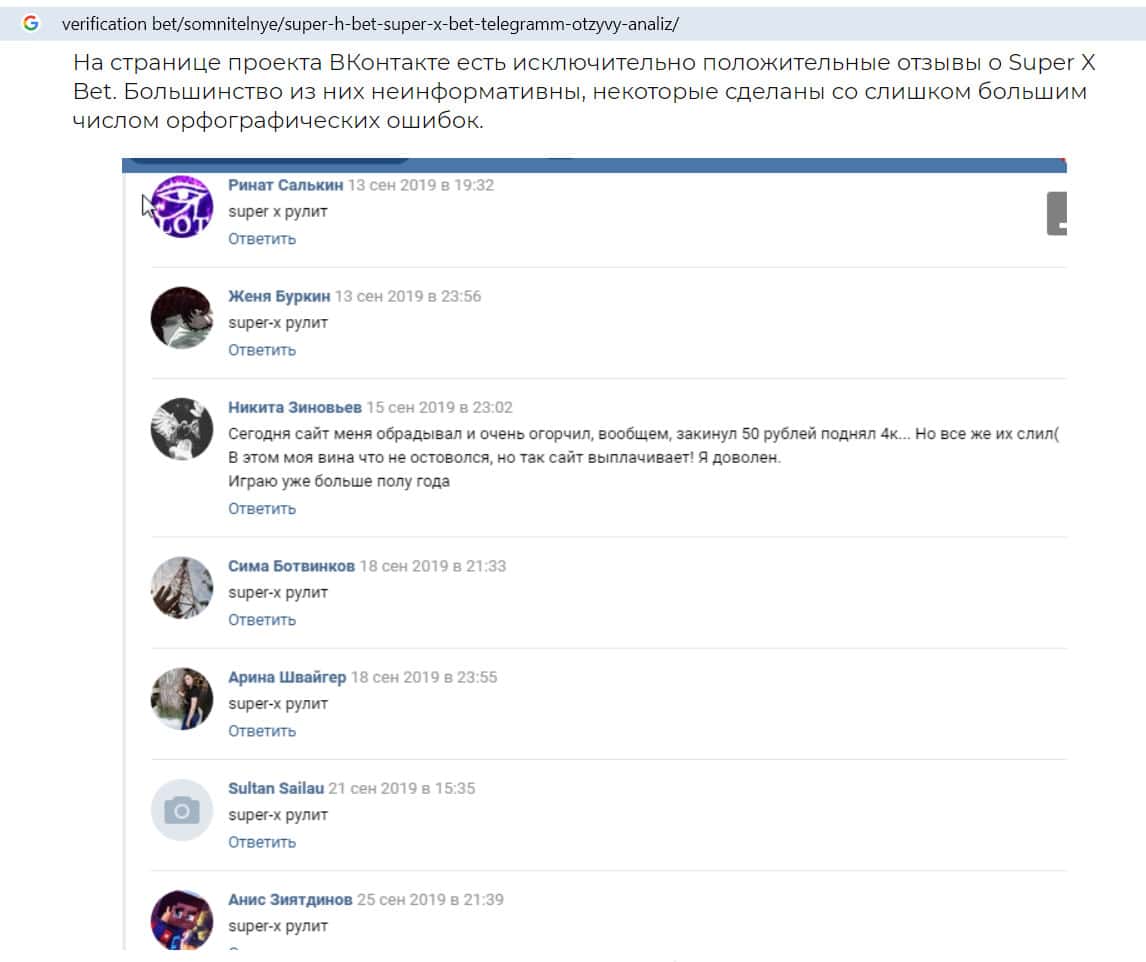Click timestamp 18 сен 2019 в 21:33
Viewport: 1146px width, 962px height.
[x=433, y=566]
